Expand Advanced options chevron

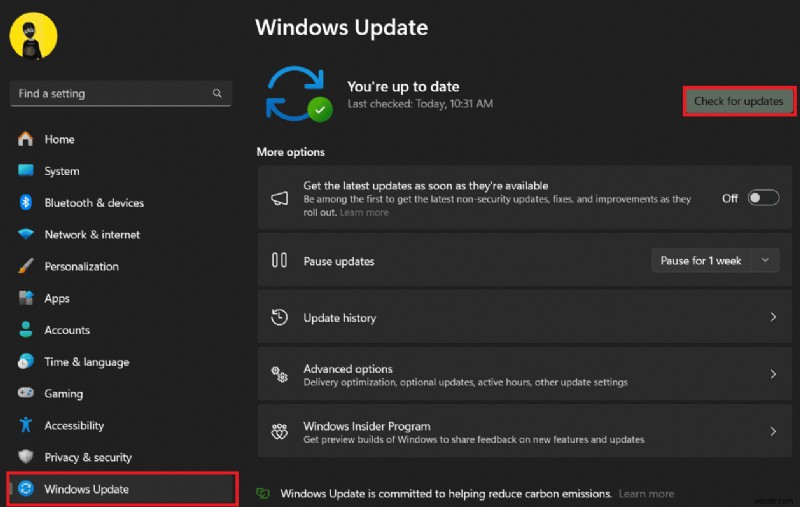[x=773, y=374]
